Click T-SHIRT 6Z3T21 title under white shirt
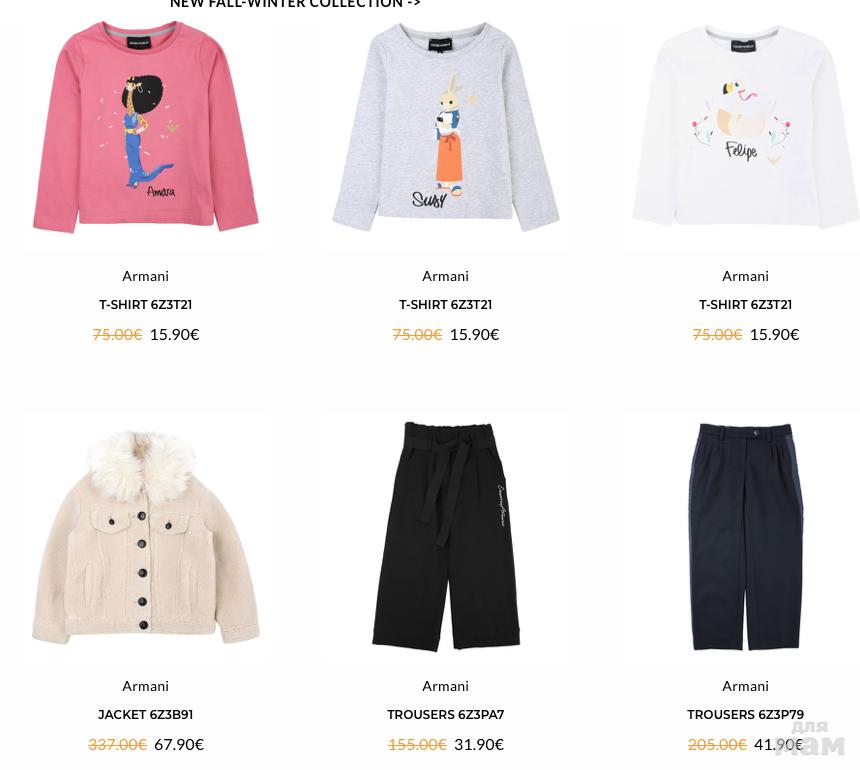 [745, 304]
